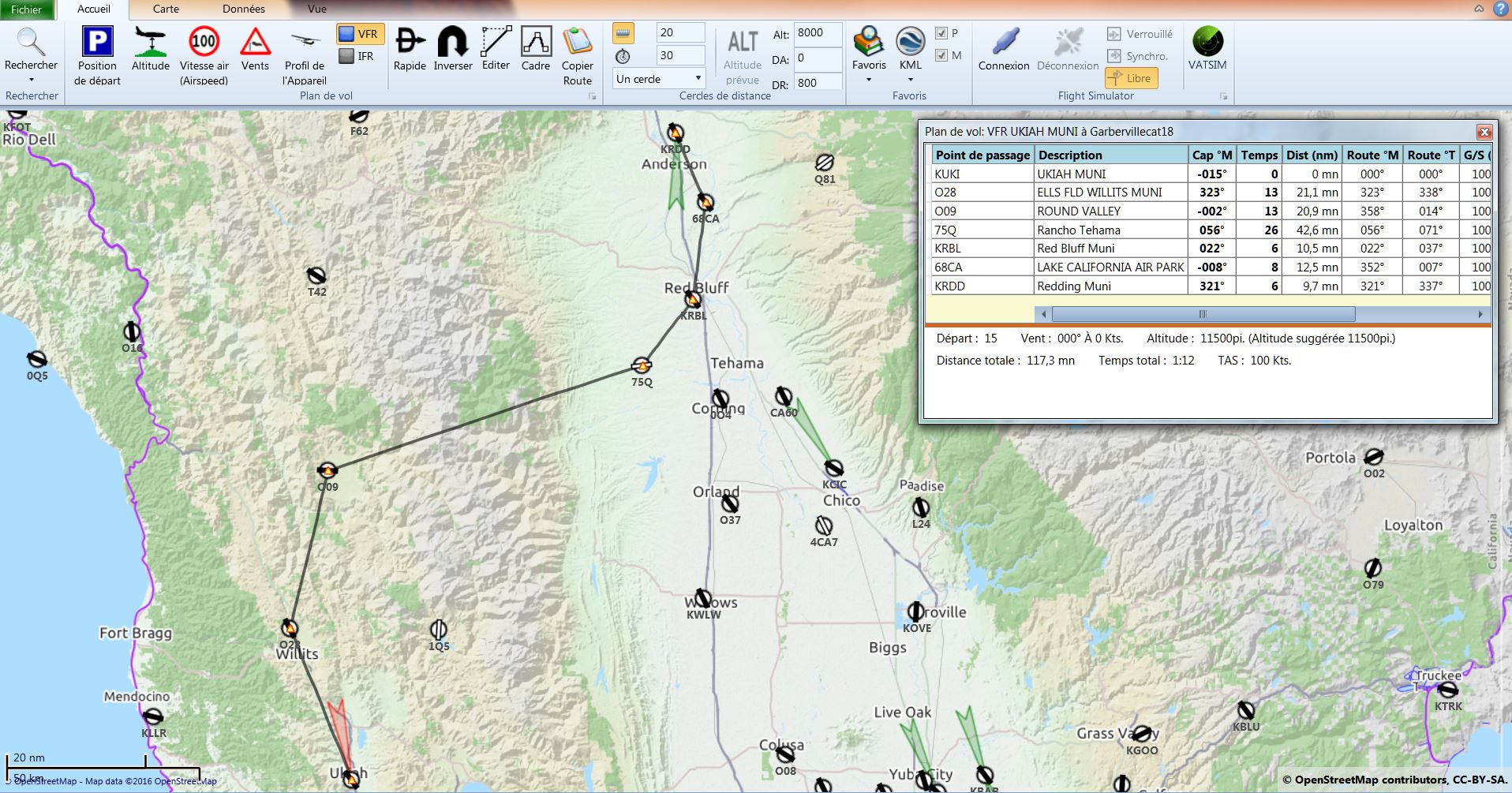
Task: Toggle the Verrouillé option
Action: 1140,34
